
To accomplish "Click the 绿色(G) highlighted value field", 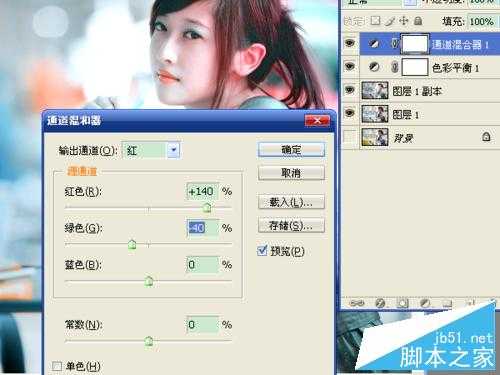I will [202, 228].
